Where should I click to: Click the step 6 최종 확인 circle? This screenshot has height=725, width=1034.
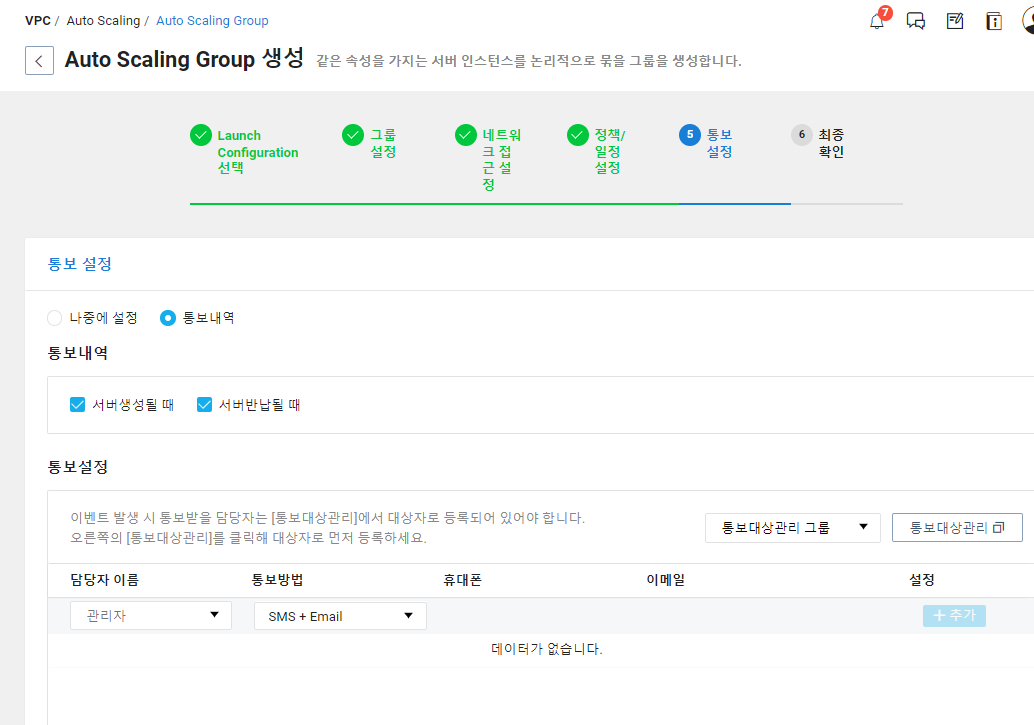point(802,135)
